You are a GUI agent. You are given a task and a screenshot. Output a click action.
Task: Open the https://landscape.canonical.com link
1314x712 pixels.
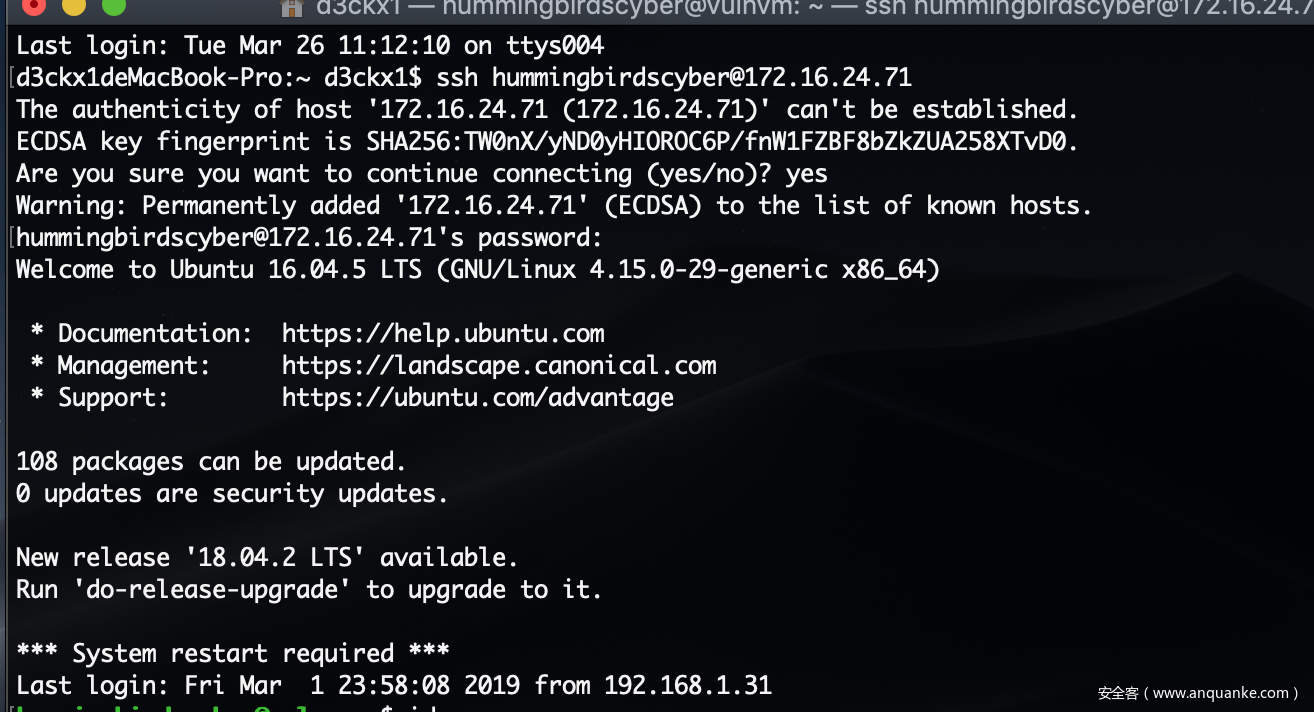(x=499, y=365)
